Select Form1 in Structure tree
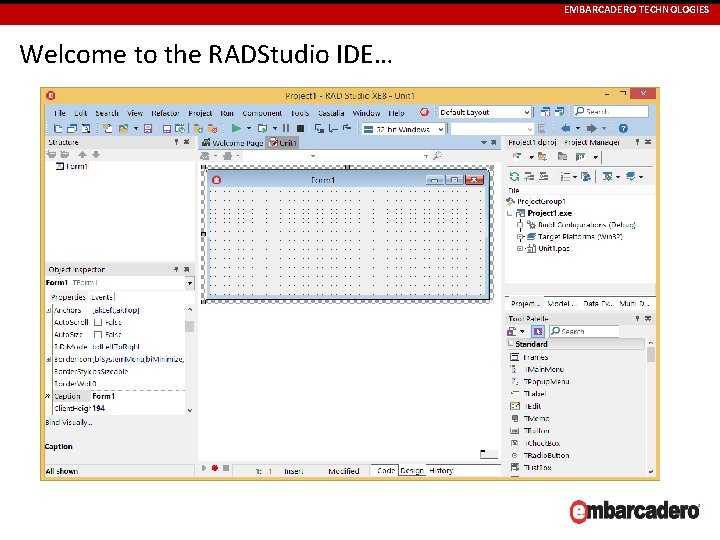Image resolution: width=720 pixels, height=540 pixels. [x=76, y=166]
